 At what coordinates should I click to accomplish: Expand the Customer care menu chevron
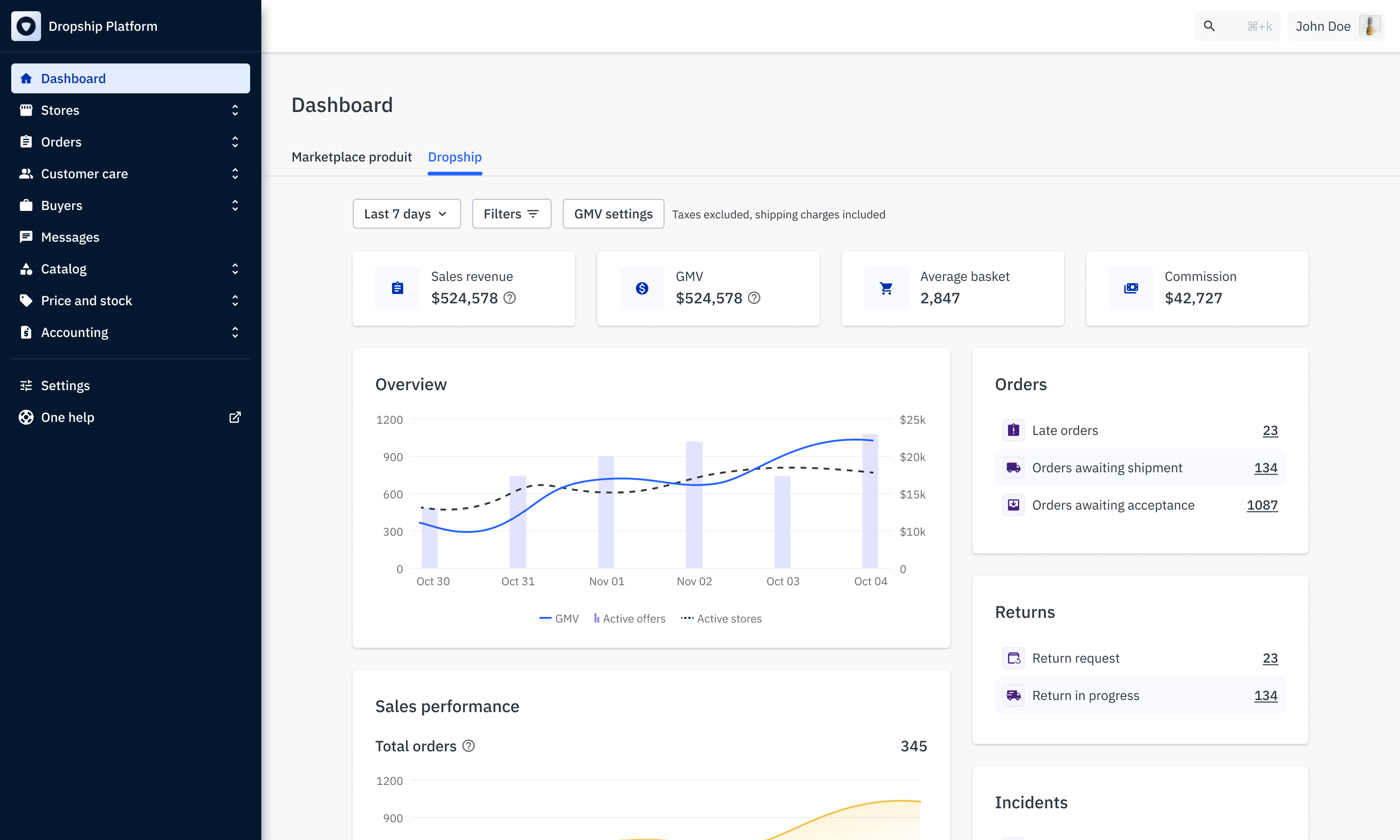(235, 173)
